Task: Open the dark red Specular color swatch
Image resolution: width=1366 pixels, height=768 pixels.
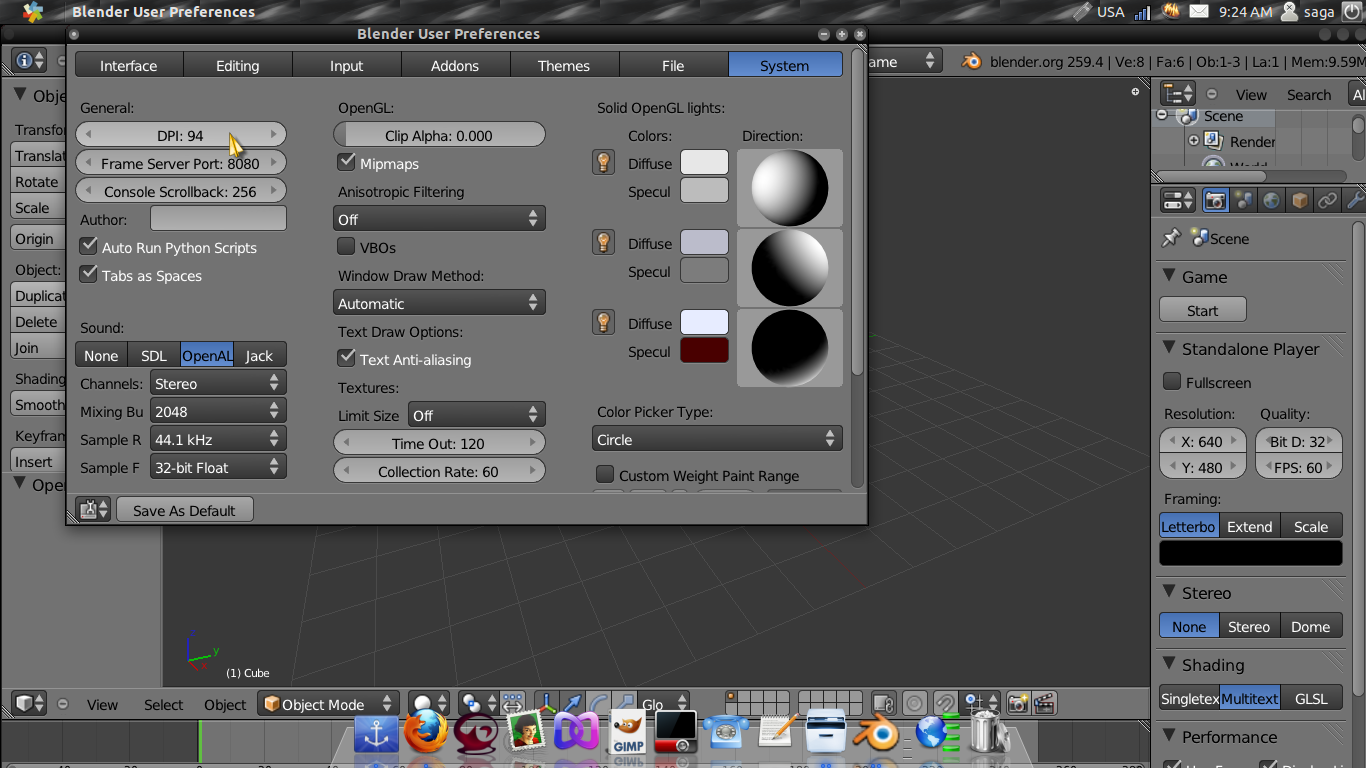Action: [705, 350]
